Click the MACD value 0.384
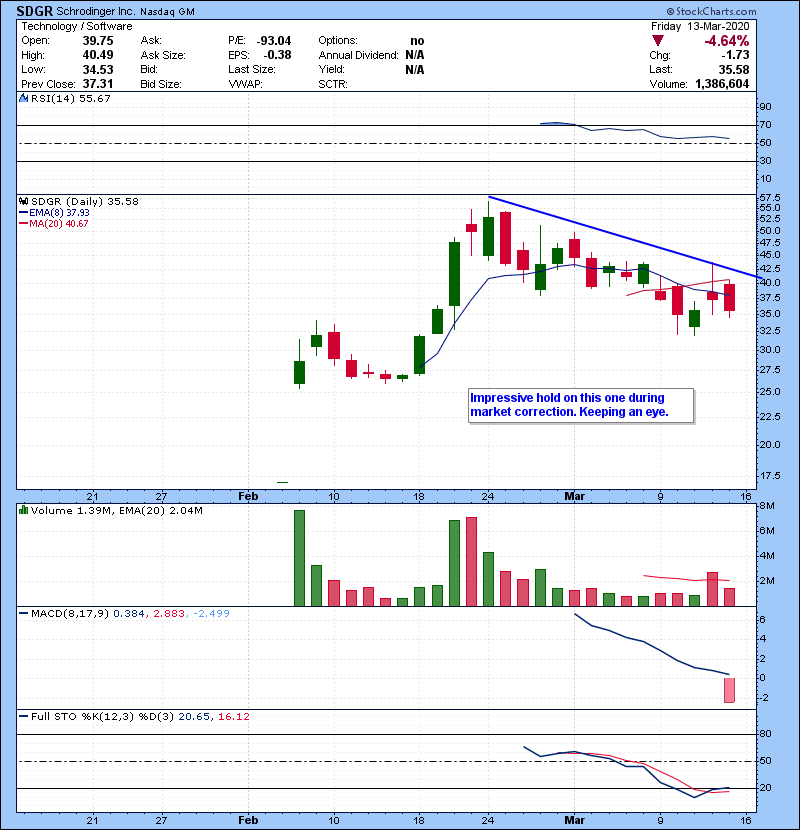 129,614
